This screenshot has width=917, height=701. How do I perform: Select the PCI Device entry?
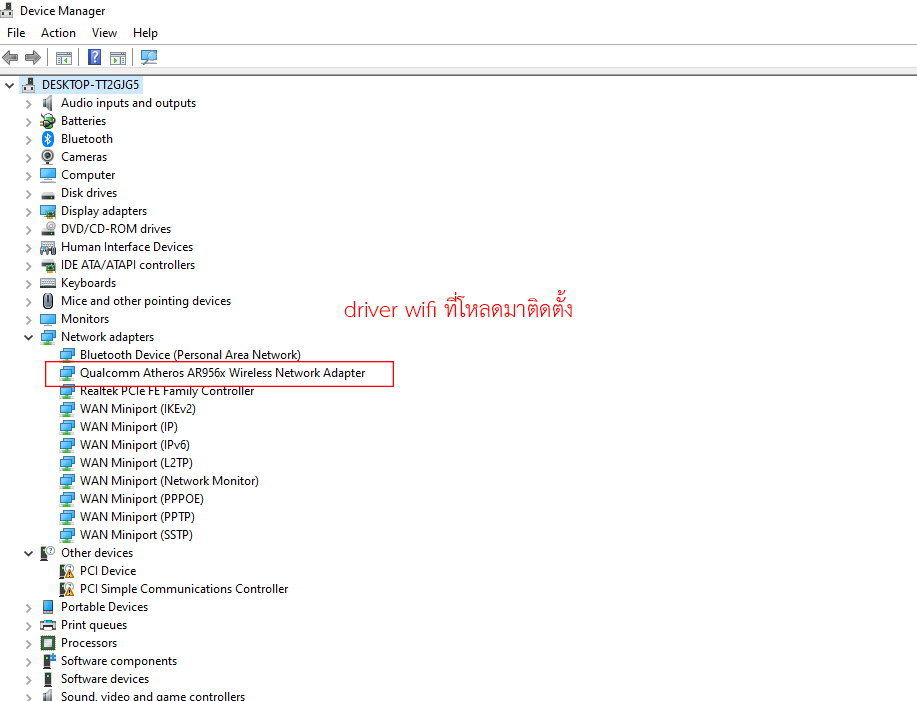point(108,571)
